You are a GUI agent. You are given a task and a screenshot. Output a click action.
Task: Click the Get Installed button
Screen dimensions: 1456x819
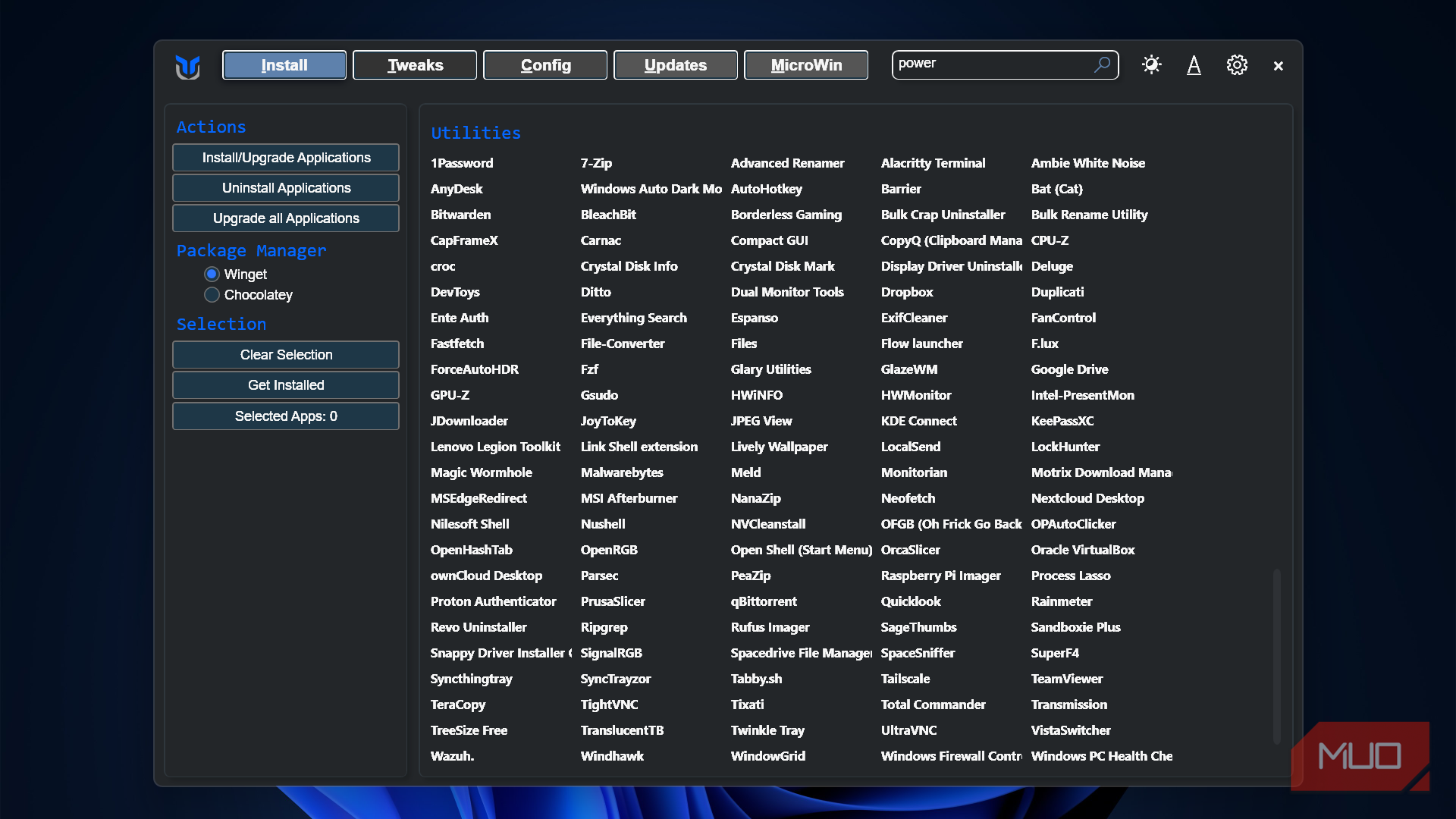pos(286,385)
